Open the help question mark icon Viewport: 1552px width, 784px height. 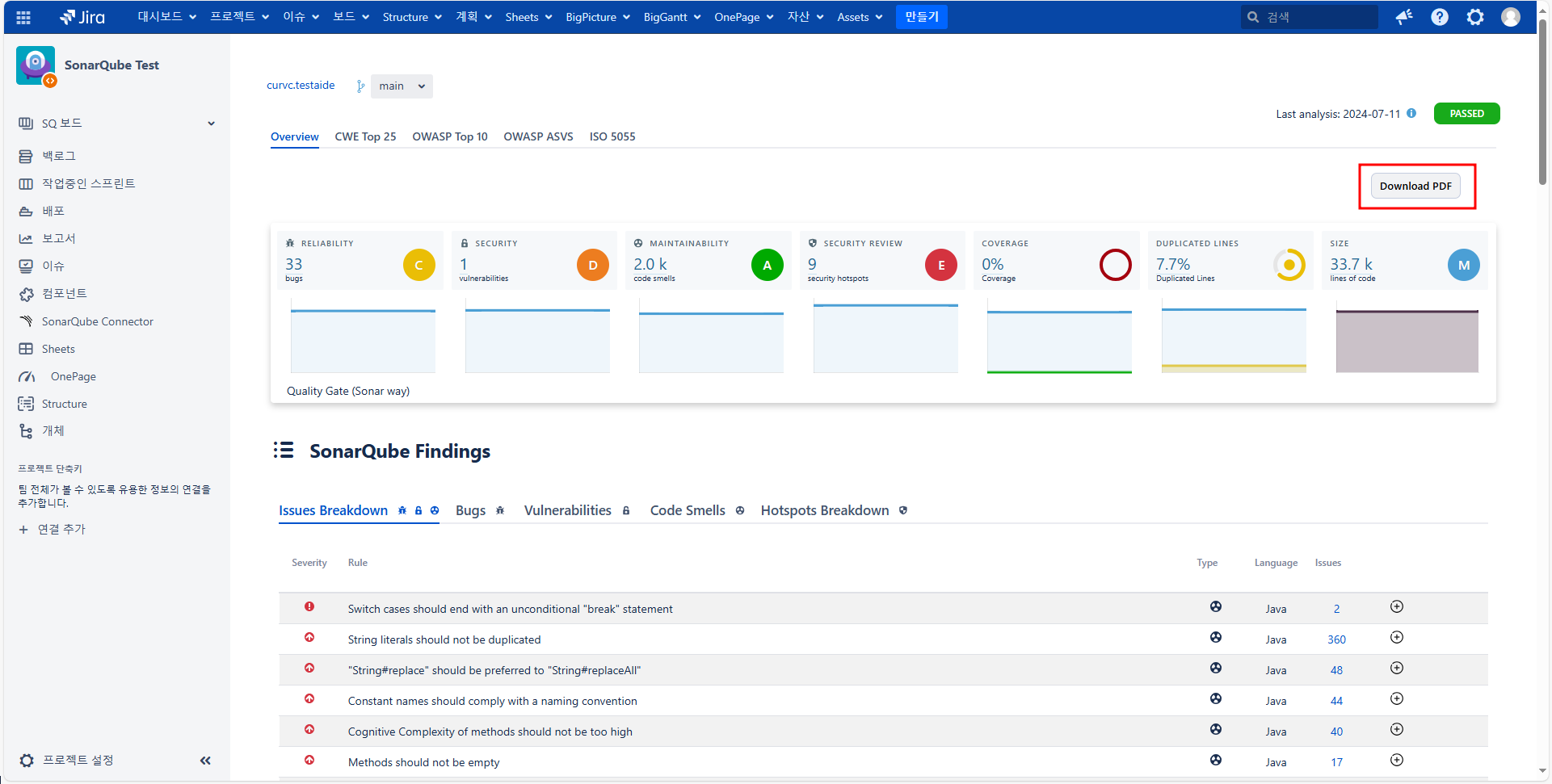click(1440, 17)
